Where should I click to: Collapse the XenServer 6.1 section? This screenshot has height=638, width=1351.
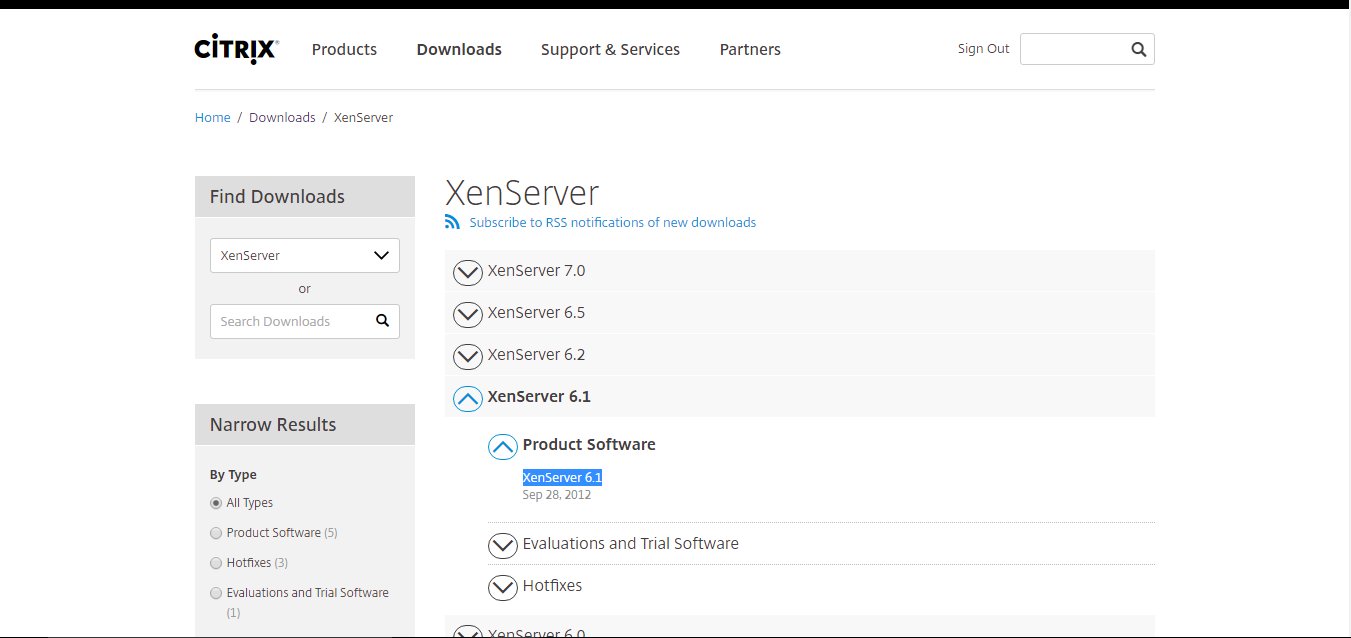[800, 397]
